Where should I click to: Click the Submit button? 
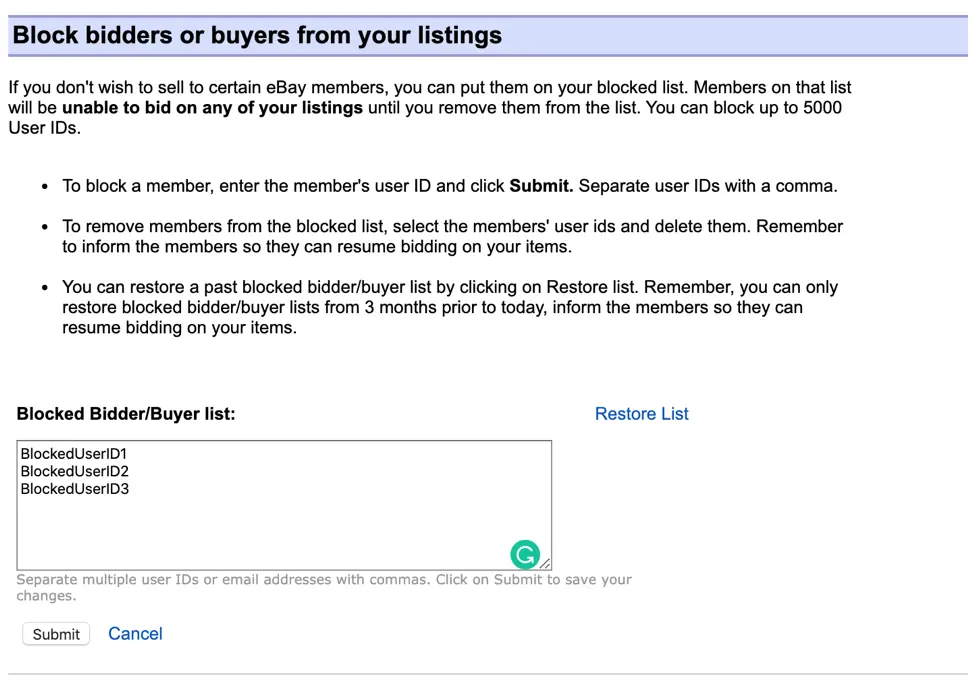point(56,634)
